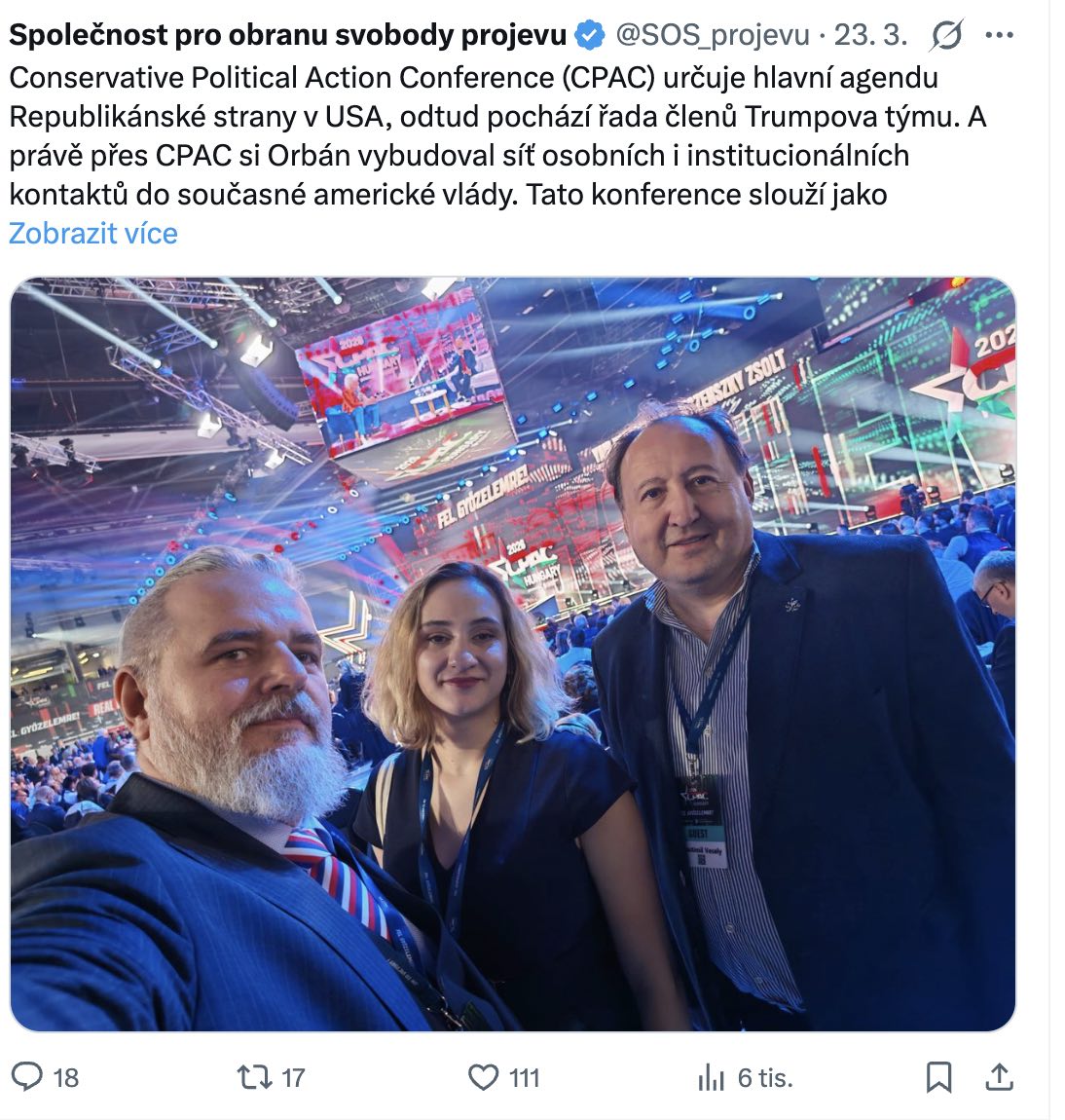Click the like count 111

pyautogui.click(x=524, y=1077)
